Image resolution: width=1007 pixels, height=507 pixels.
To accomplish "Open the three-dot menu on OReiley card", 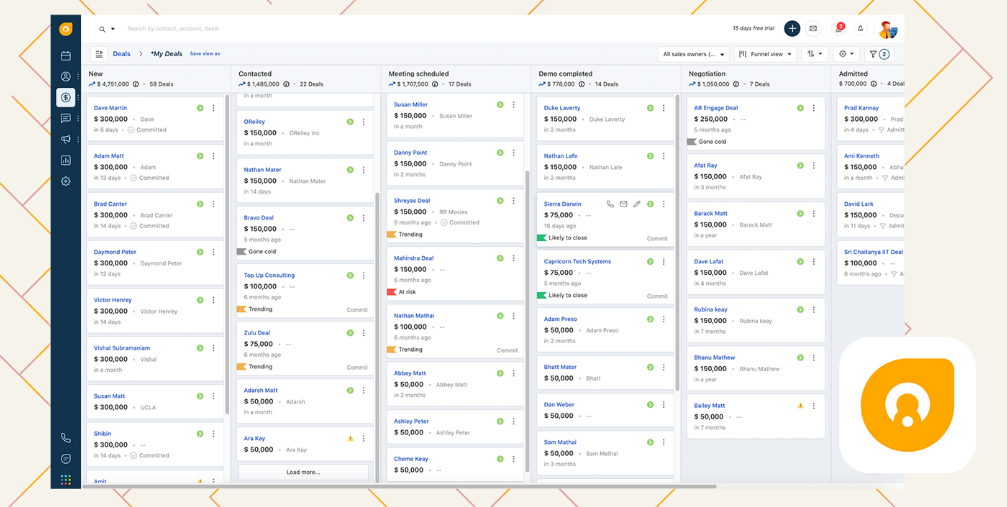I will click(363, 121).
